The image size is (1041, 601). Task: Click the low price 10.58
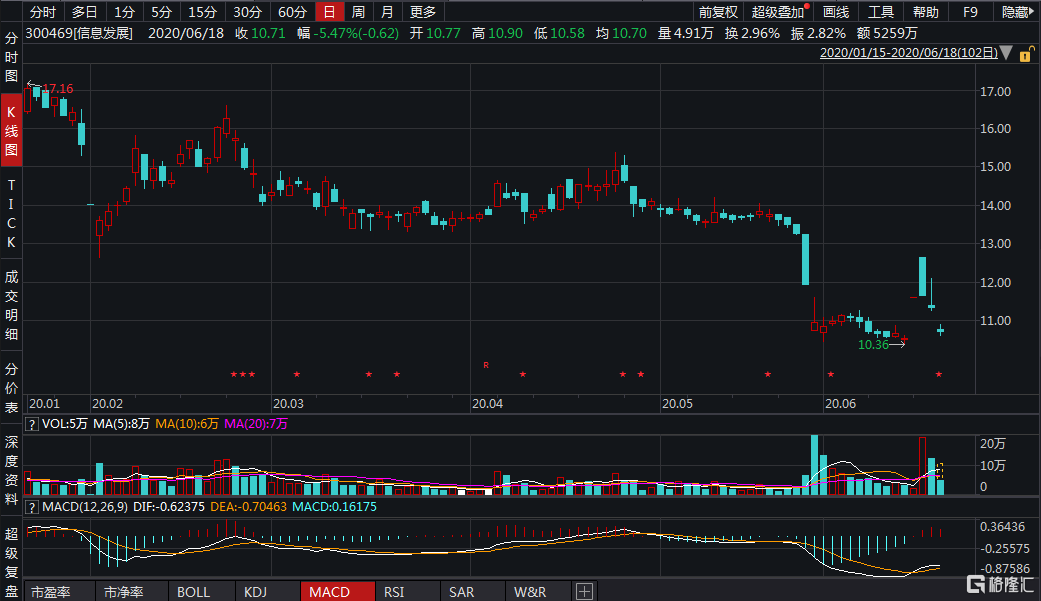tap(568, 33)
